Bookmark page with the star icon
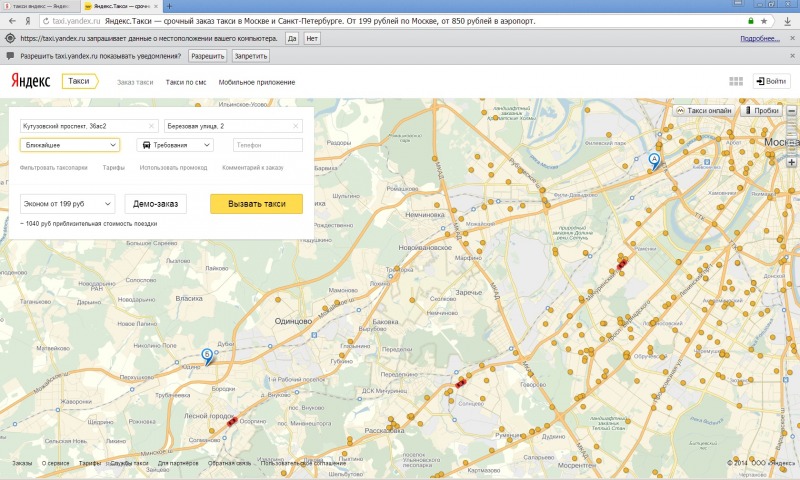This screenshot has width=800, height=480. coord(764,21)
